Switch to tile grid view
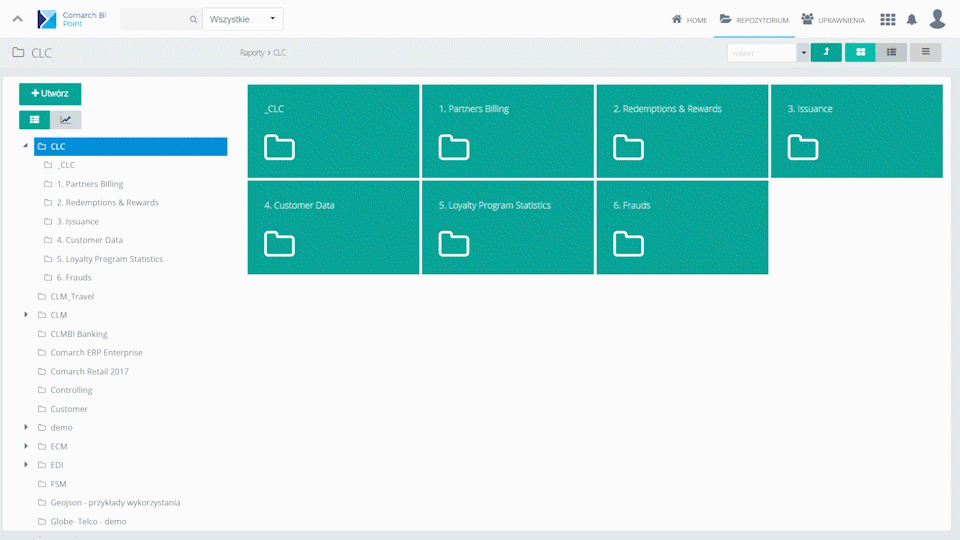Screen dimensions: 960x540 (860, 52)
